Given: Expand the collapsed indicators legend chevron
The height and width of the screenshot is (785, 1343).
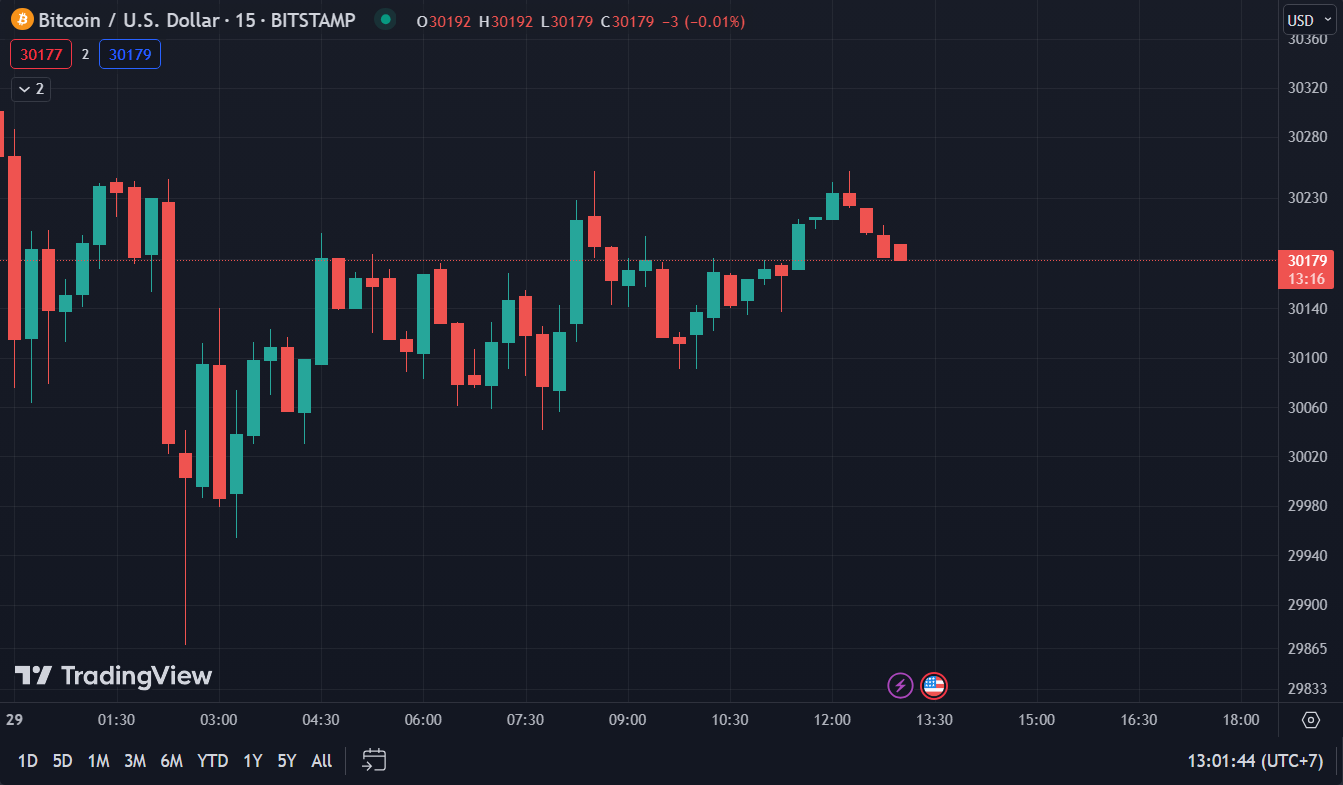Looking at the screenshot, I should 31,89.
